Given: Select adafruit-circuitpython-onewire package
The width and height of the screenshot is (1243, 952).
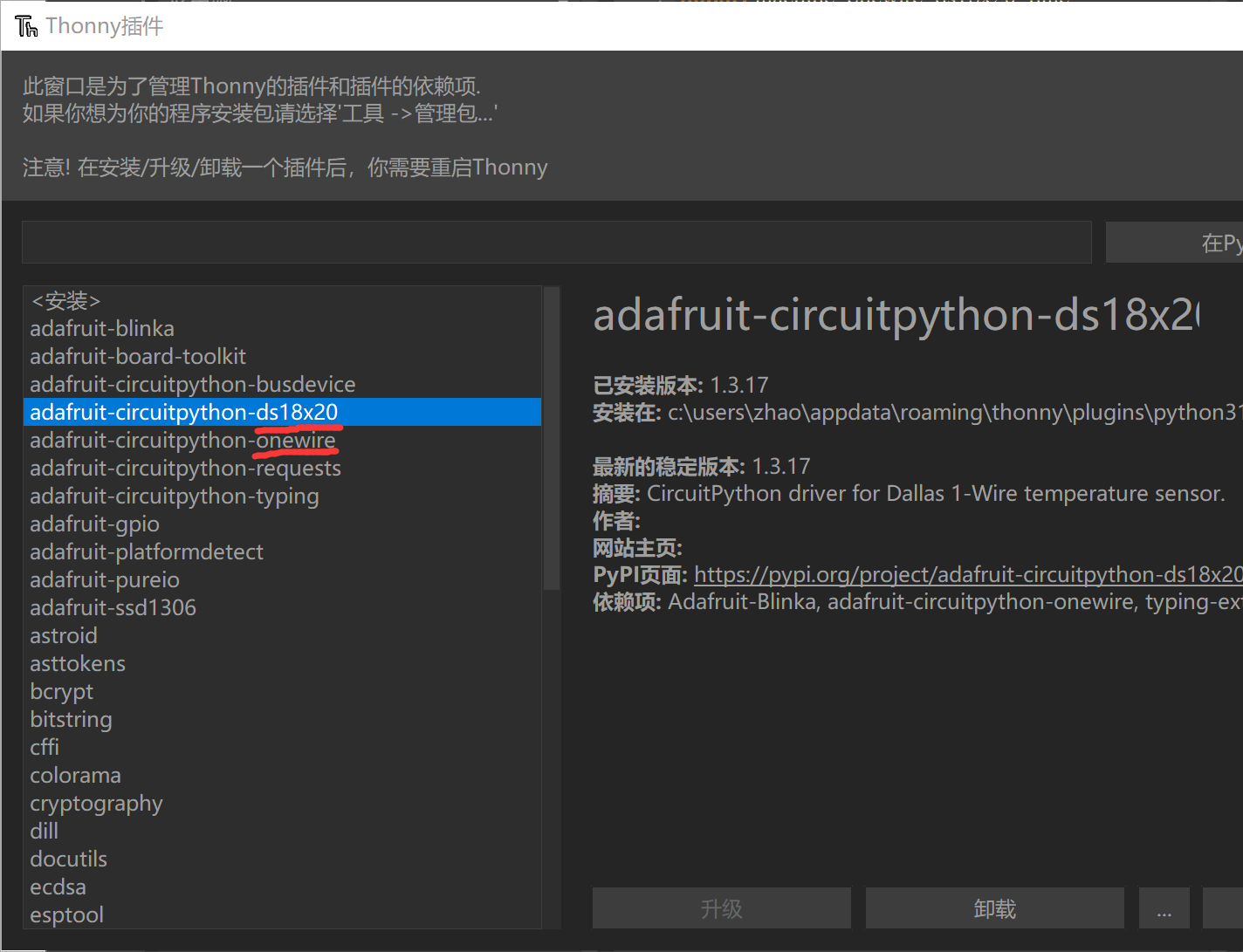Looking at the screenshot, I should pos(283,440).
